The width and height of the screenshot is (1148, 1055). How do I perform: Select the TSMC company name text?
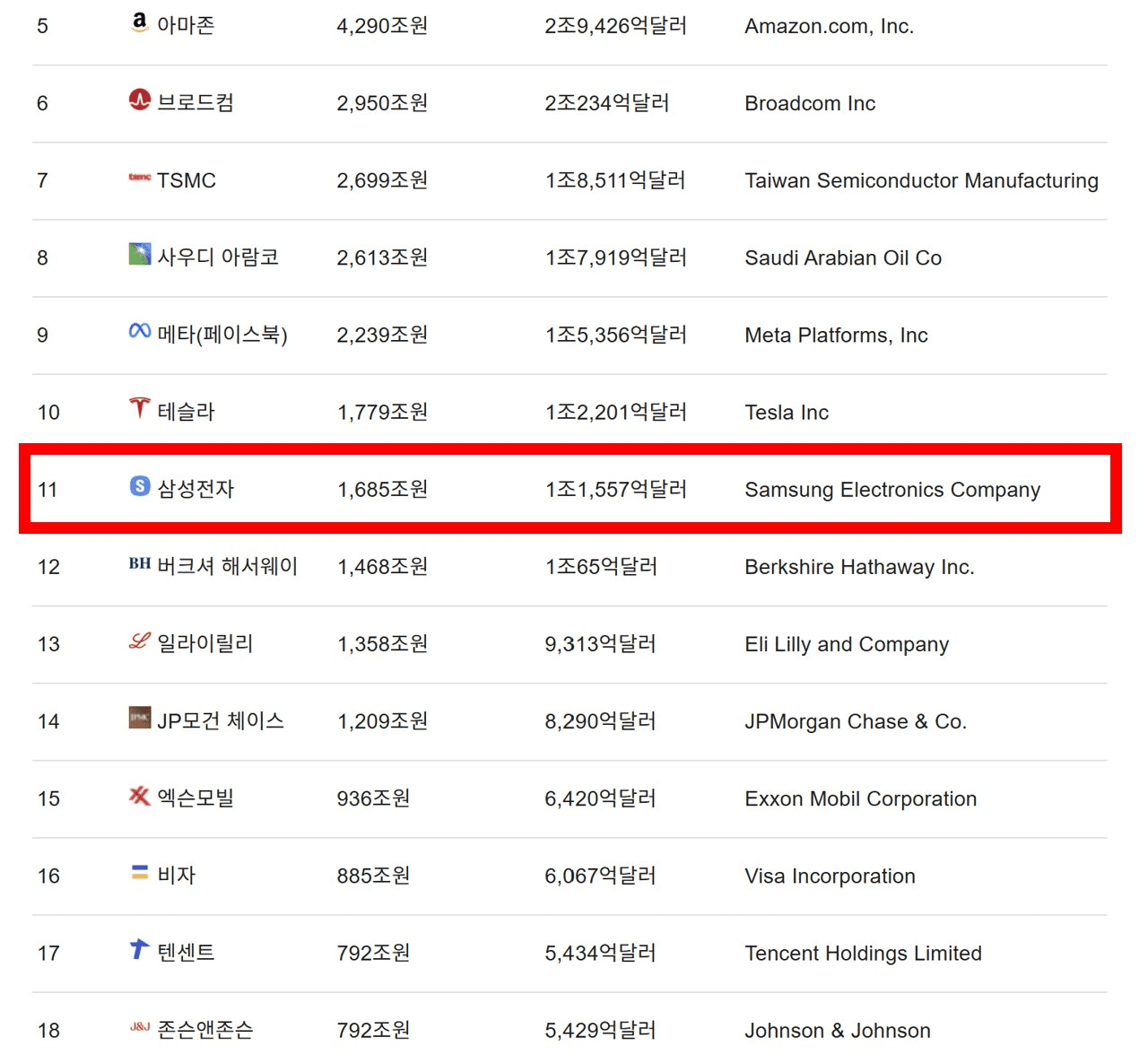tap(187, 180)
